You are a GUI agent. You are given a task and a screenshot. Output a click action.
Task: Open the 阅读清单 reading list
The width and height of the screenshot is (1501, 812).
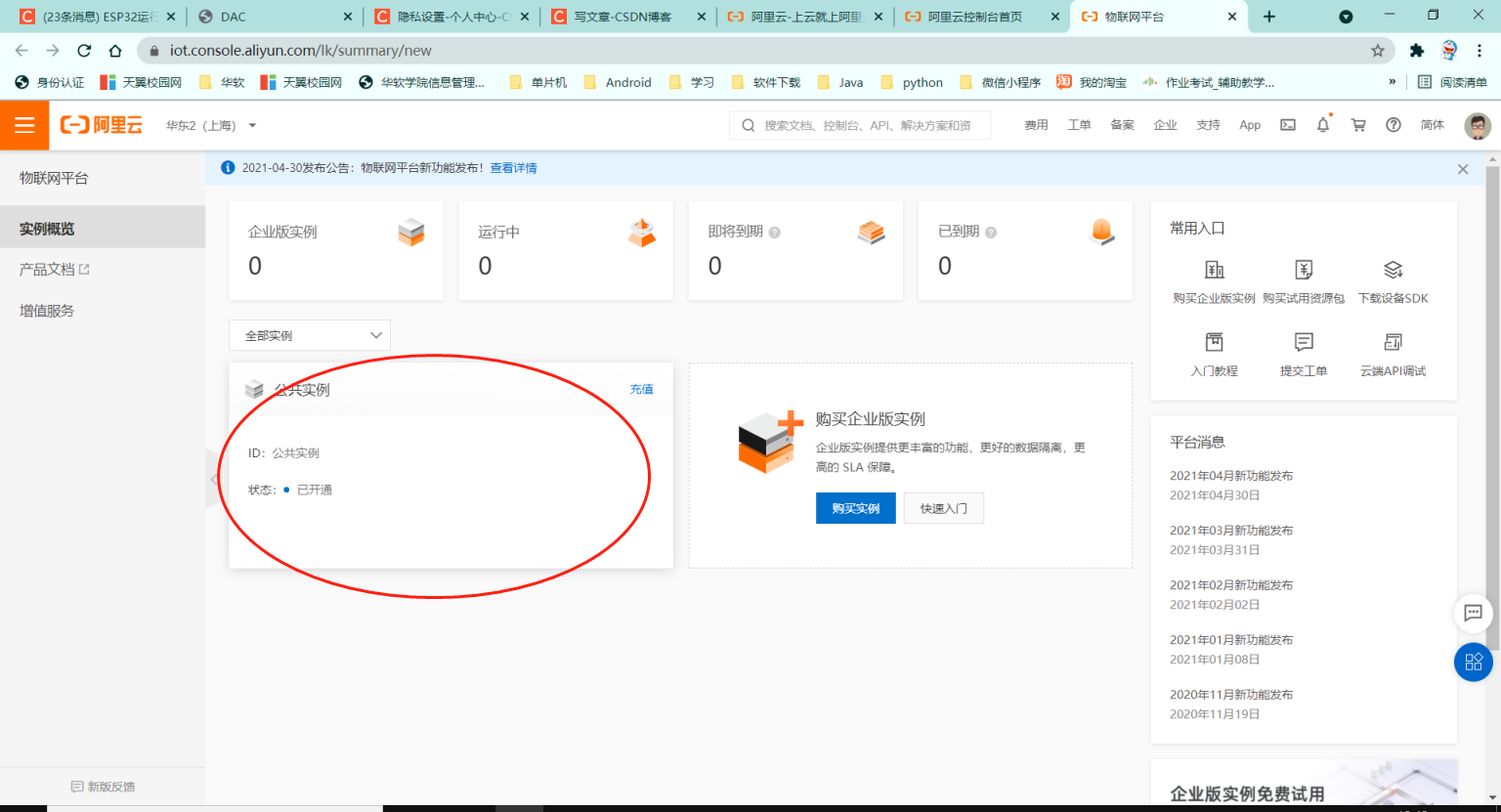point(1452,82)
